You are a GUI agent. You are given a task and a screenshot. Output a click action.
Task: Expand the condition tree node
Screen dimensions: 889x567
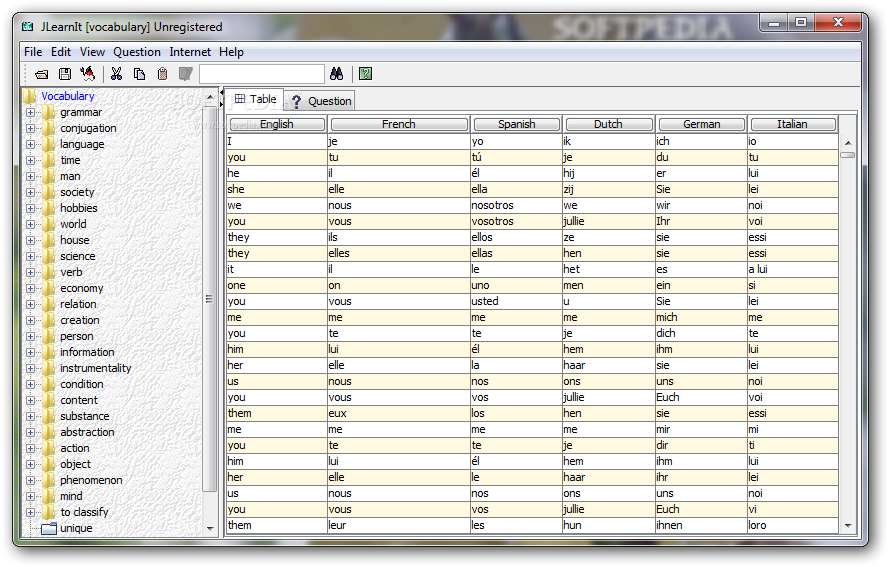coord(31,384)
